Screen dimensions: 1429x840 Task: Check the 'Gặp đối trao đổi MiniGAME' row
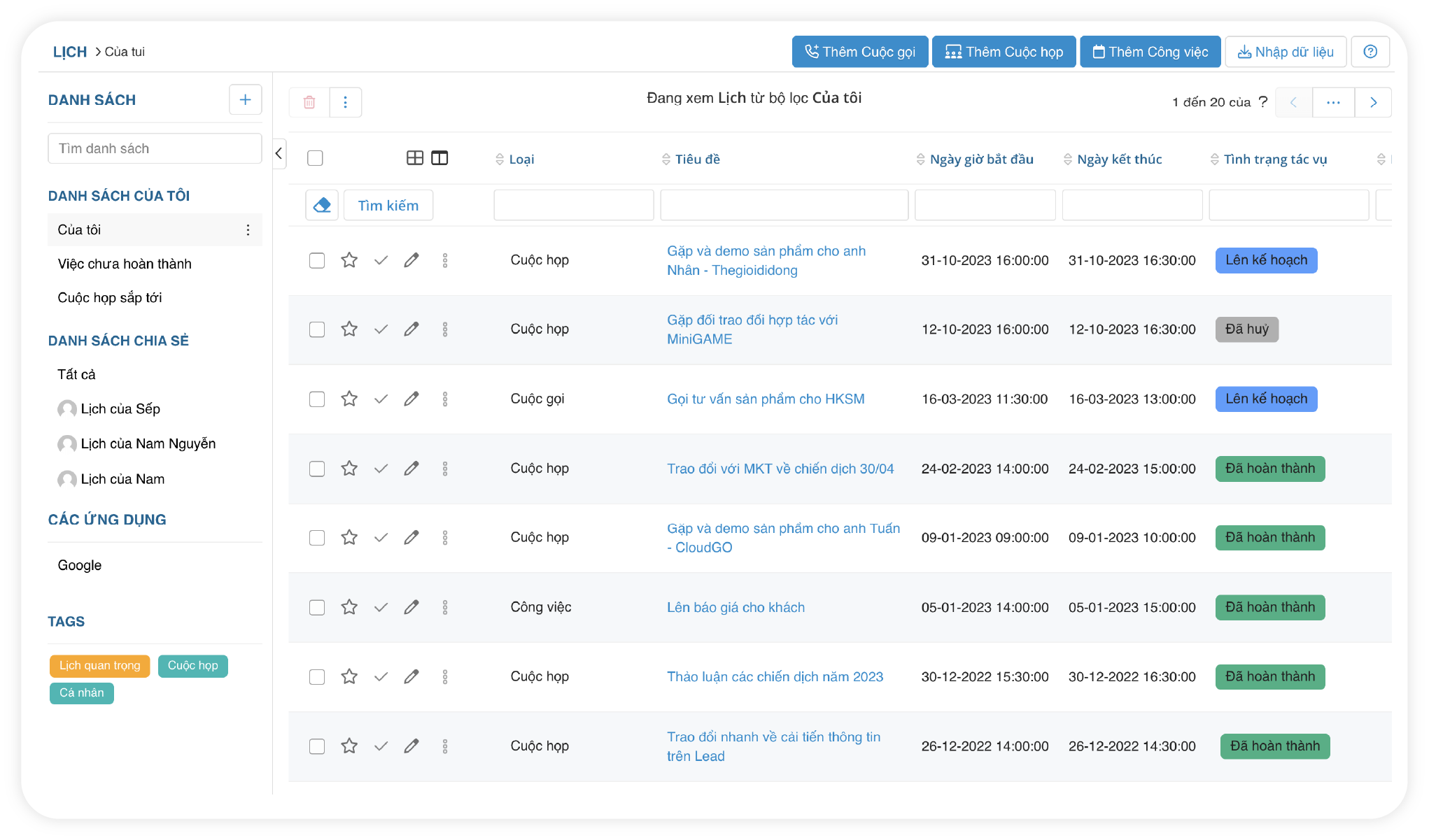317,330
